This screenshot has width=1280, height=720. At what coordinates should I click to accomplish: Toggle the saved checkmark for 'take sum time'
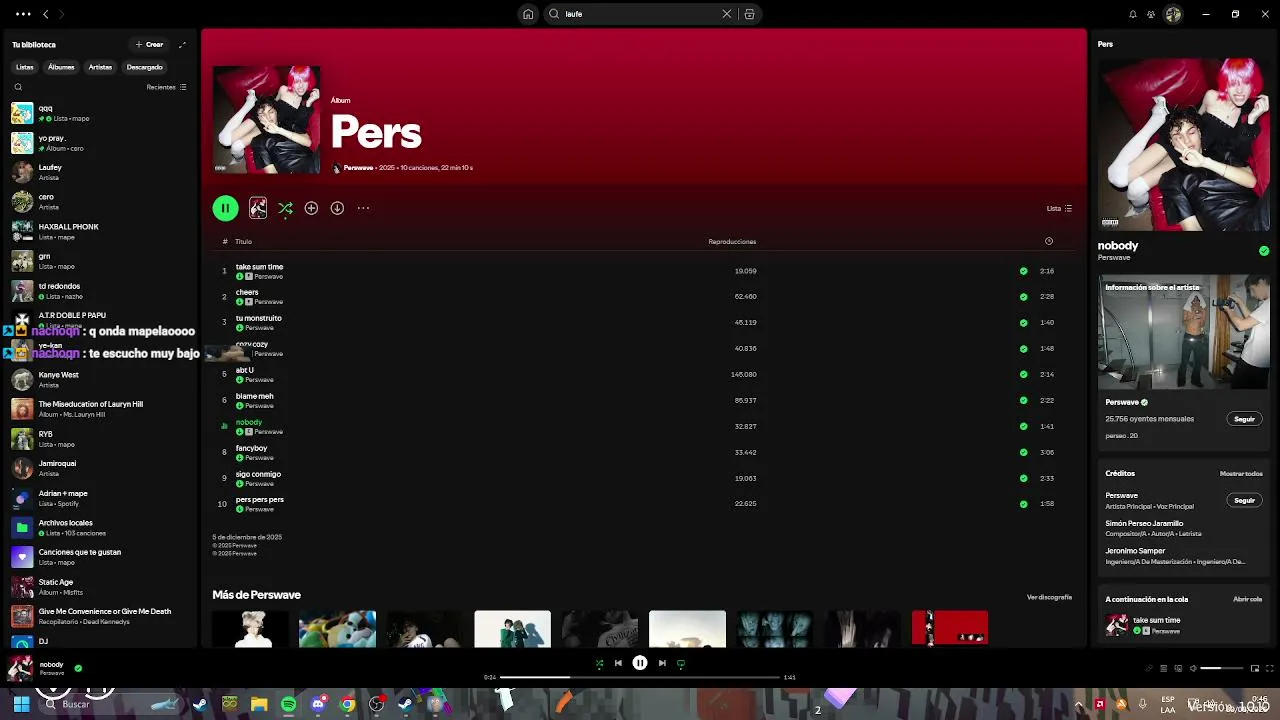[1023, 271]
